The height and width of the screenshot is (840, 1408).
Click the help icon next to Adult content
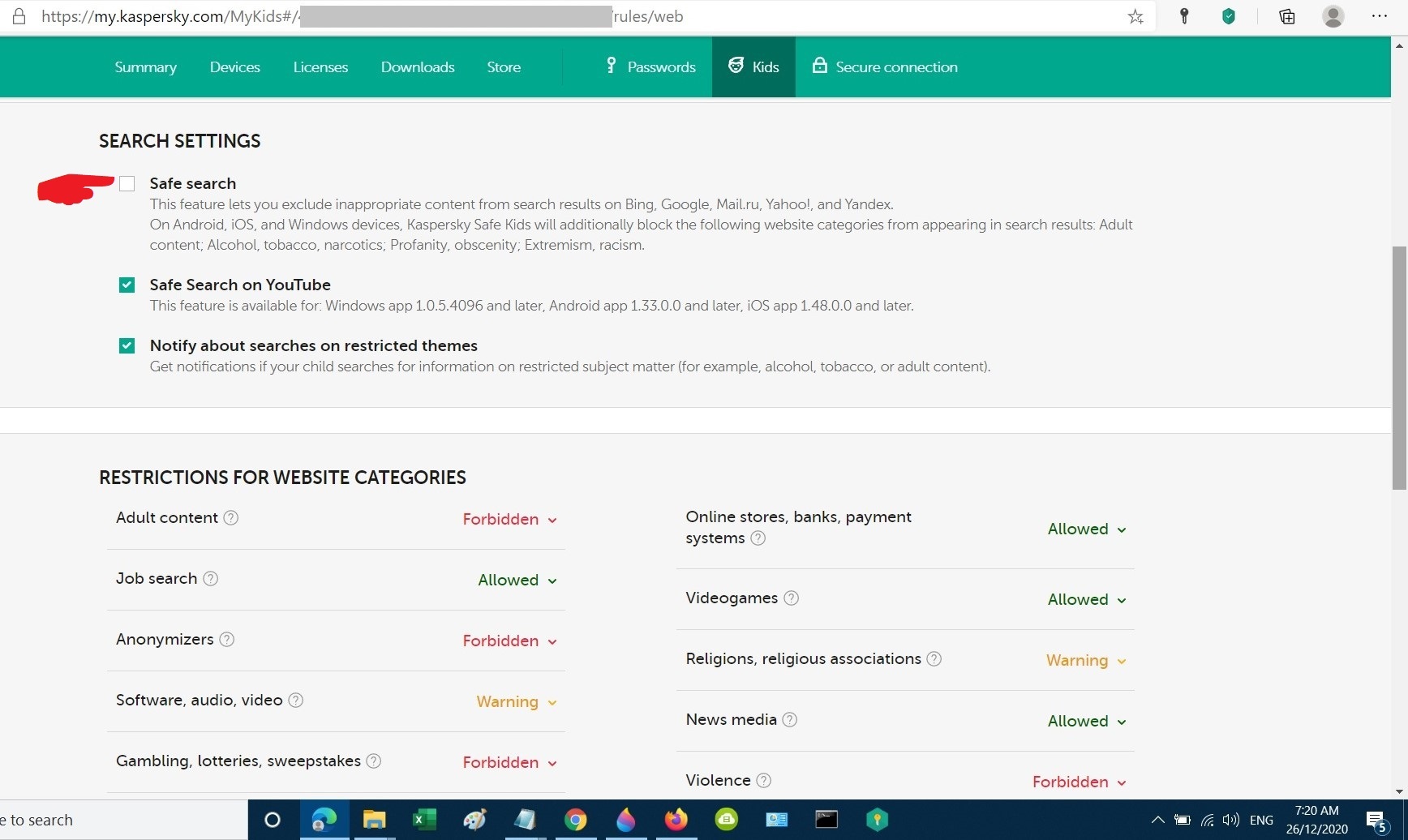231,518
